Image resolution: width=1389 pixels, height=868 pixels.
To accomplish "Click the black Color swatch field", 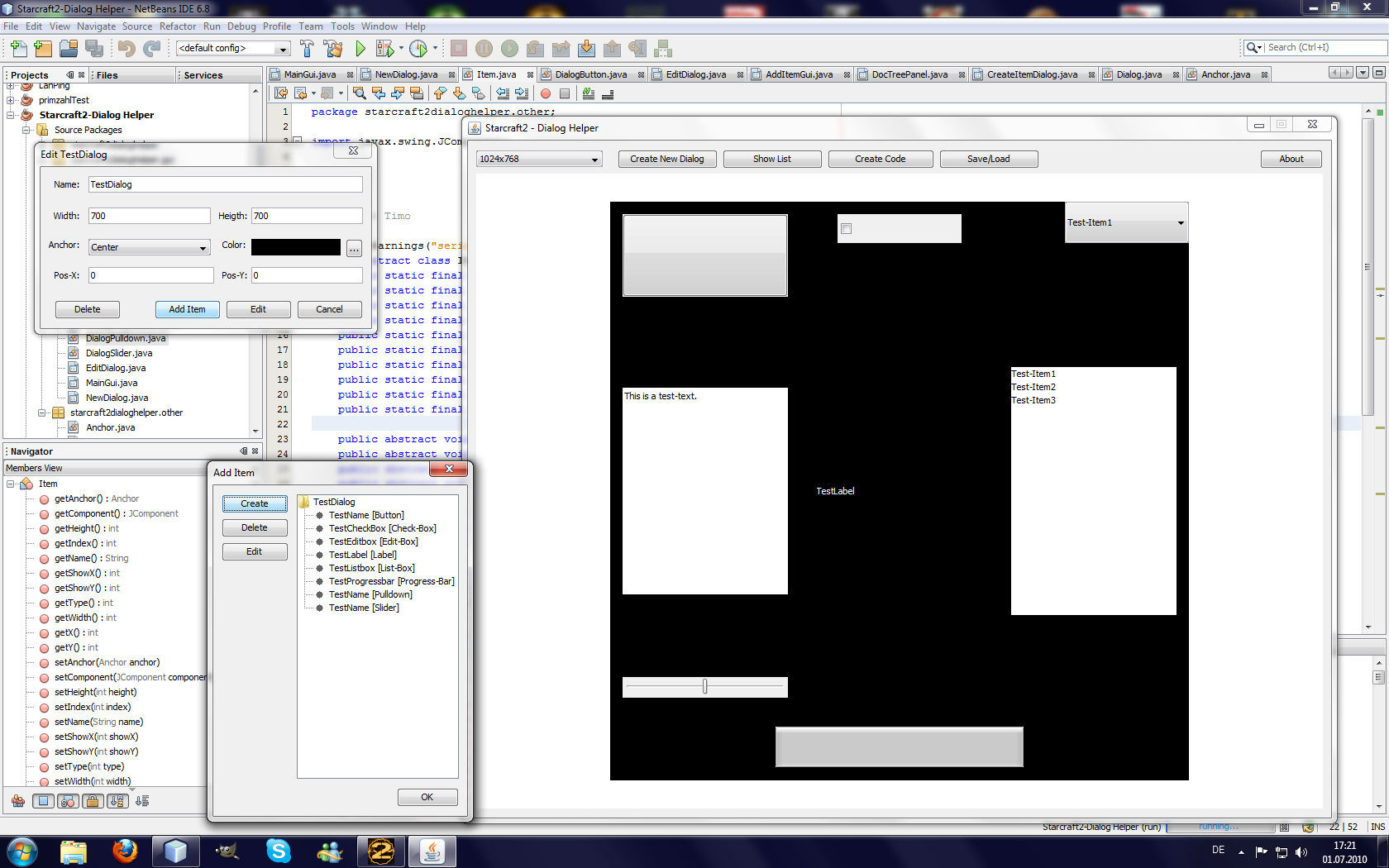I will pos(296,247).
